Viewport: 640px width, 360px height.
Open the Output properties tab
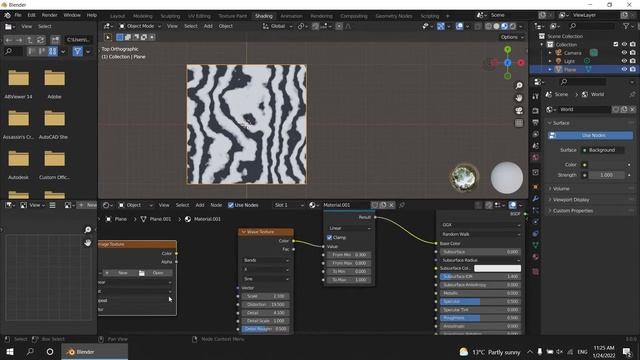click(x=536, y=122)
